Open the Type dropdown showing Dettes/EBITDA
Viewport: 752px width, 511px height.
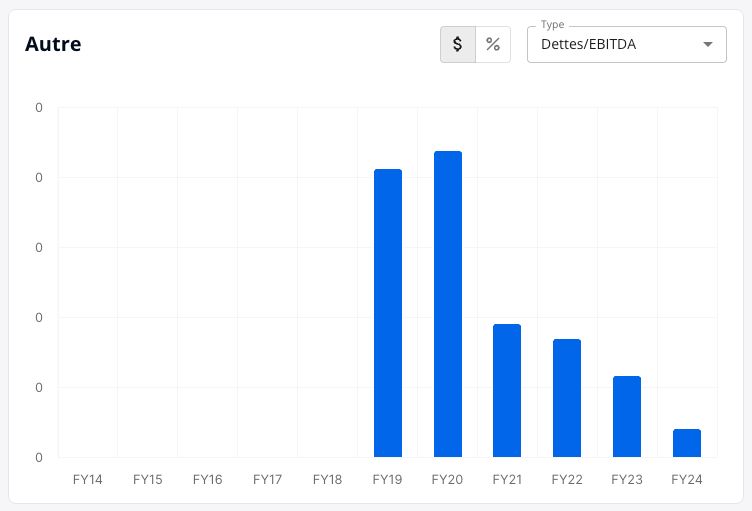[627, 44]
